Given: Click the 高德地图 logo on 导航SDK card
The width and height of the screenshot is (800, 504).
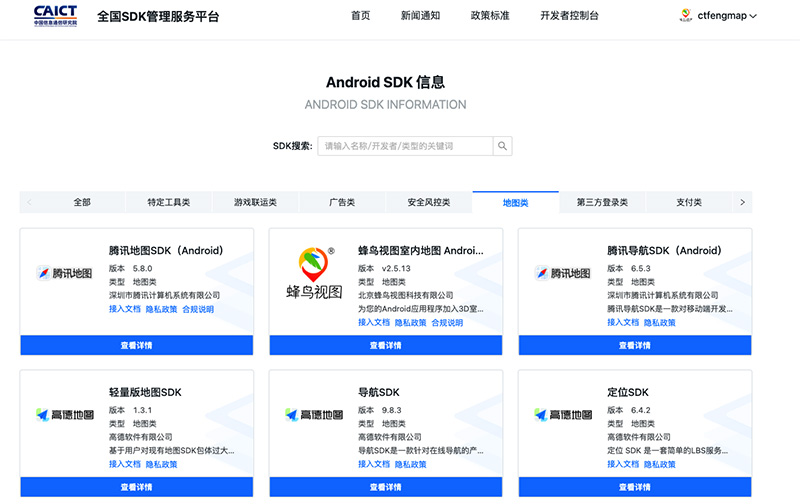Looking at the screenshot, I should pos(314,415).
